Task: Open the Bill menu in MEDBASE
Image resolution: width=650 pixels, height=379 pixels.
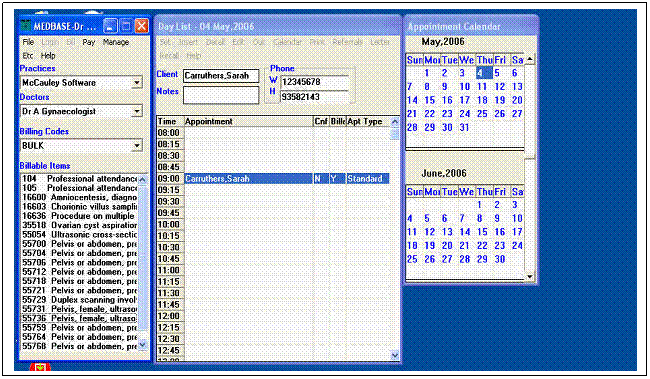Action: point(70,42)
